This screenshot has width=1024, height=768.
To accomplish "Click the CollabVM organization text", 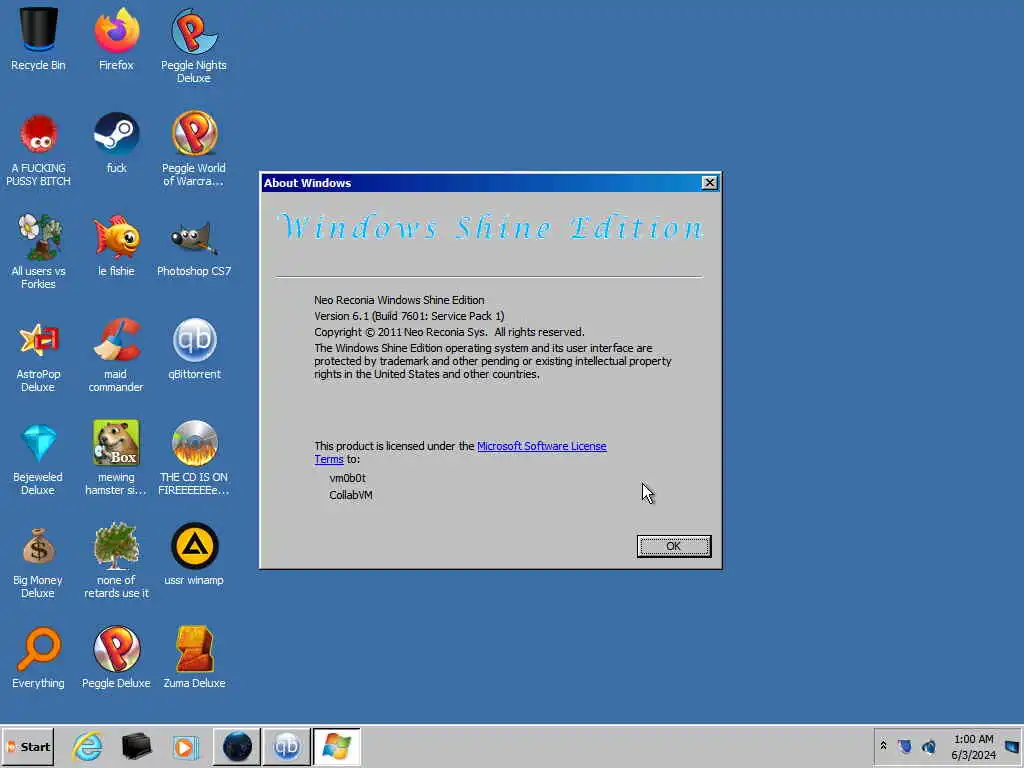I will [351, 495].
